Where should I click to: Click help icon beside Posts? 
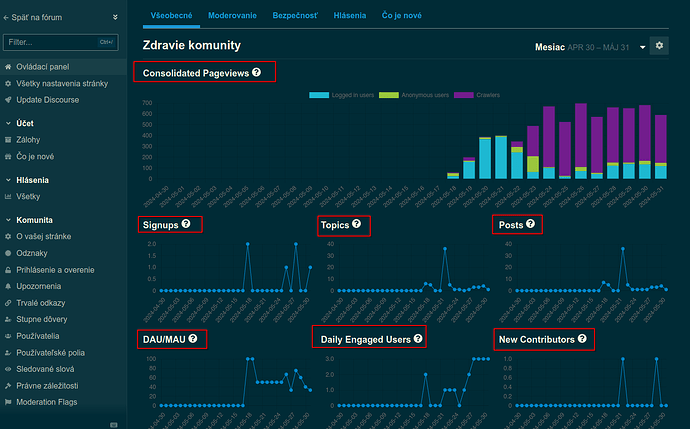pyautogui.click(x=530, y=224)
